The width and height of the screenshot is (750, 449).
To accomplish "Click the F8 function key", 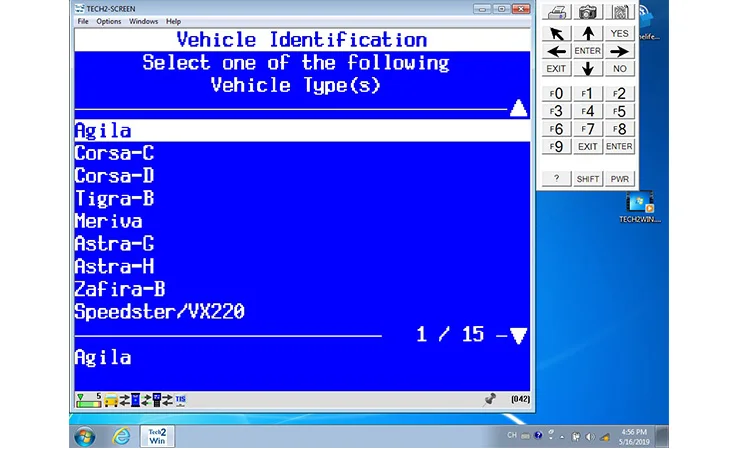I will (x=619, y=129).
